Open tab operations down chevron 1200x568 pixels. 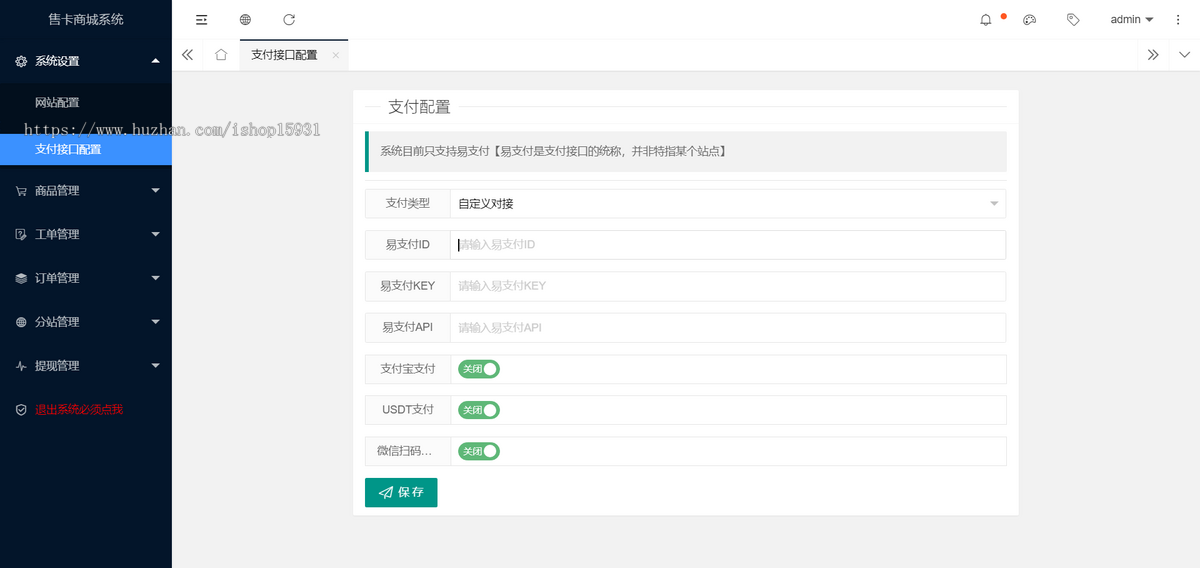tap(1185, 55)
